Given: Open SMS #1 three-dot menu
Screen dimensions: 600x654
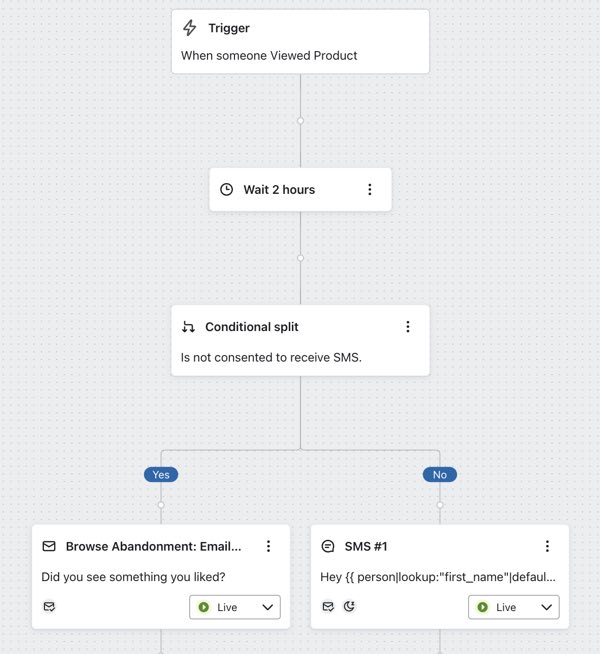Looking at the screenshot, I should (x=547, y=546).
